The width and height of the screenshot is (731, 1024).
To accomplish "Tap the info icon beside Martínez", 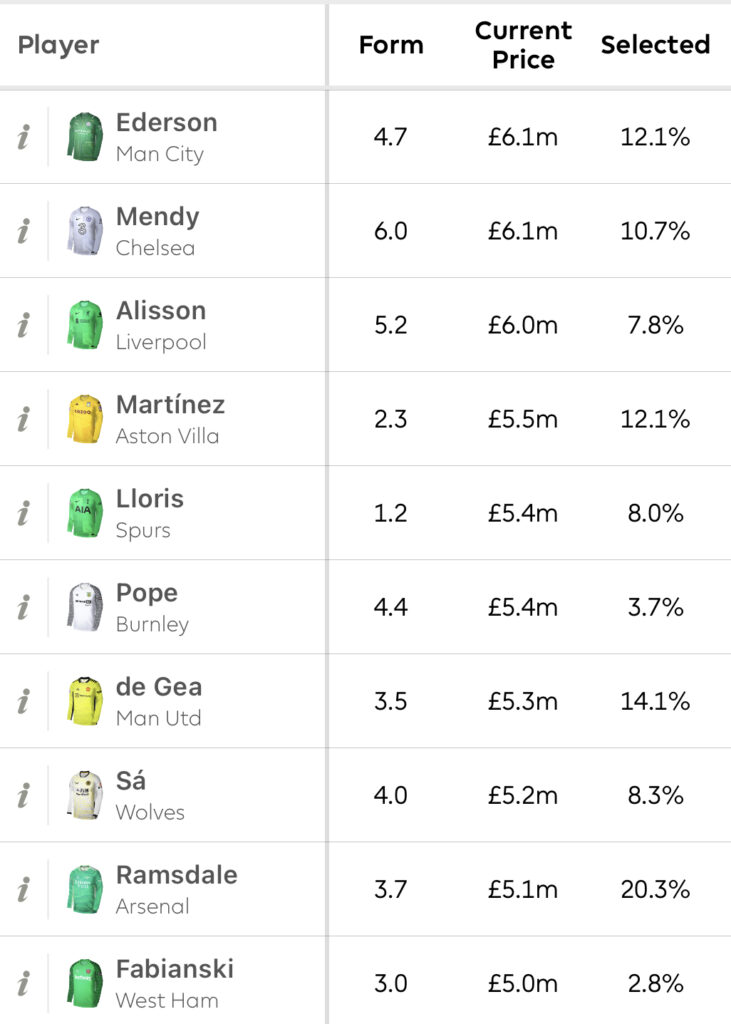I will pos(24,419).
